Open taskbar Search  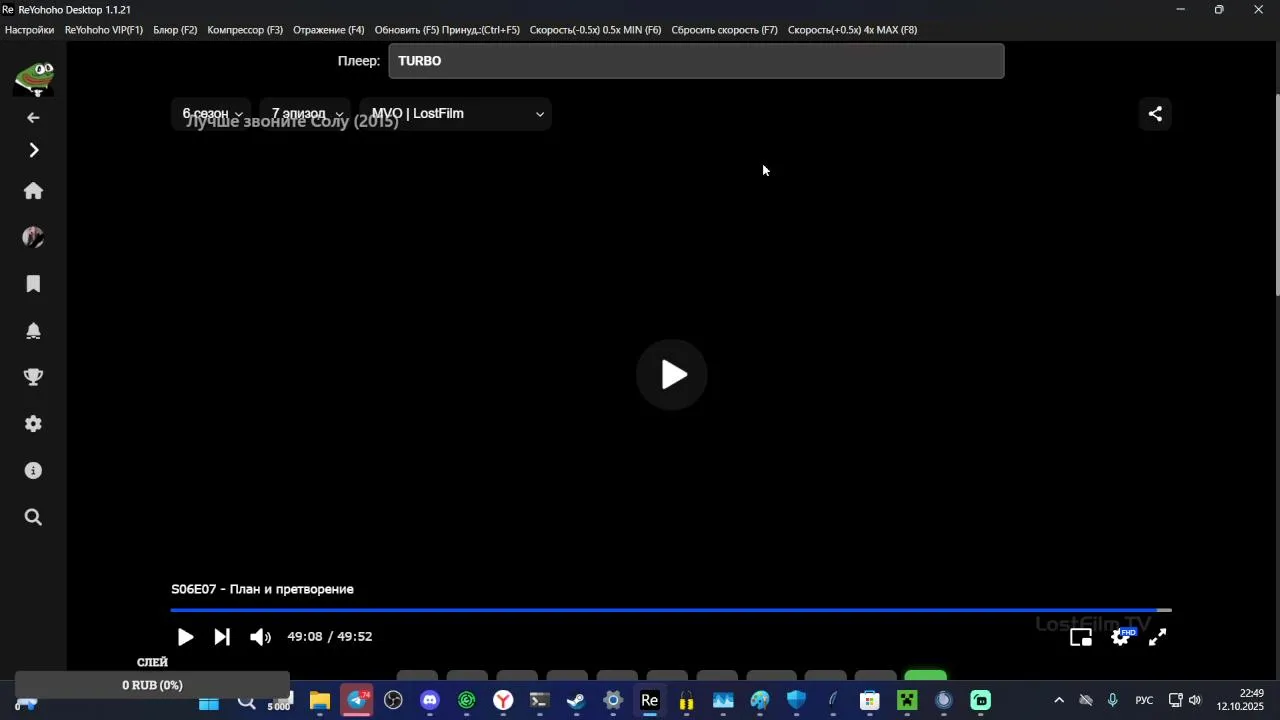pyautogui.click(x=246, y=702)
